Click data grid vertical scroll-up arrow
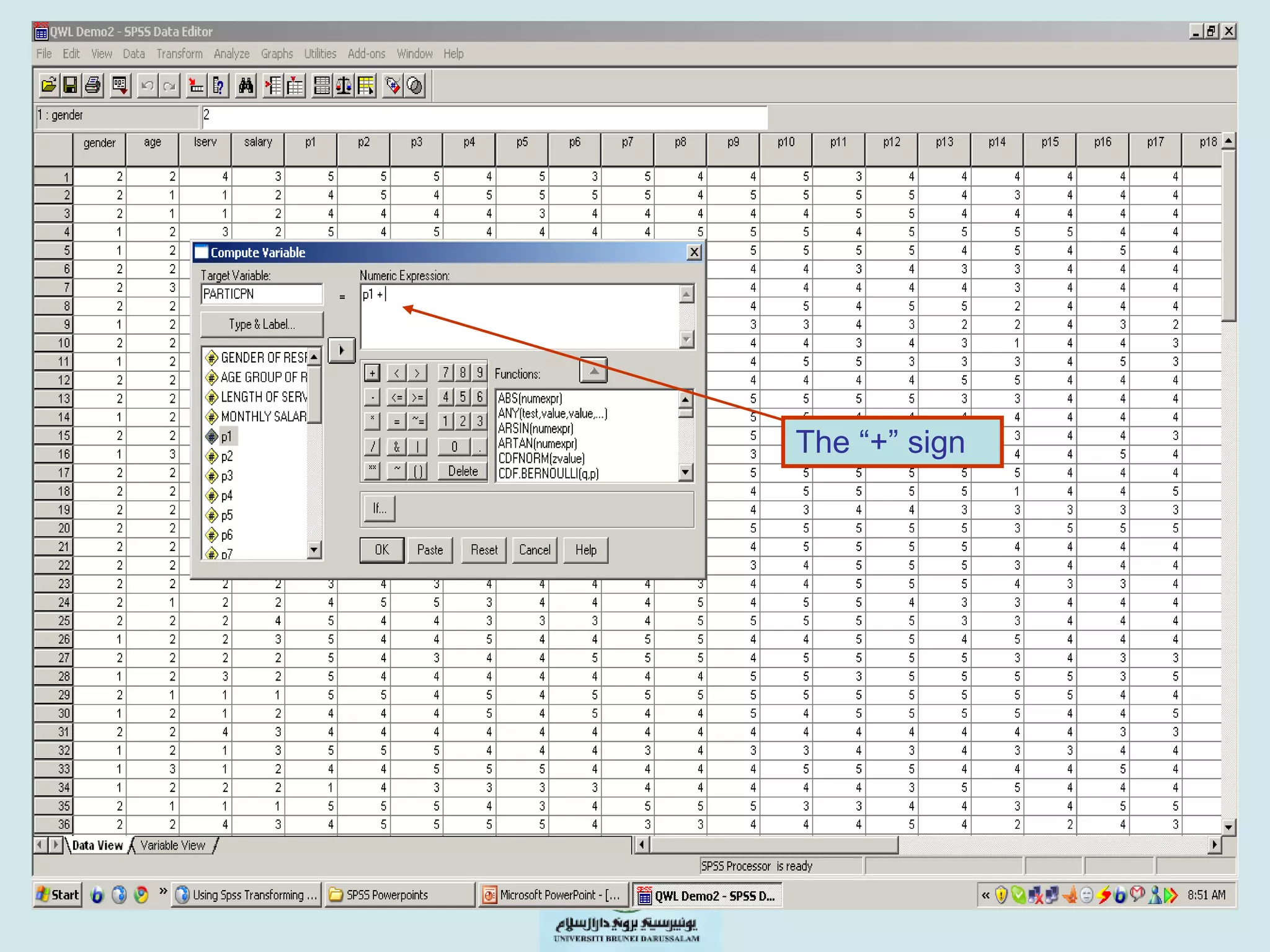The image size is (1270, 952). [1228, 141]
